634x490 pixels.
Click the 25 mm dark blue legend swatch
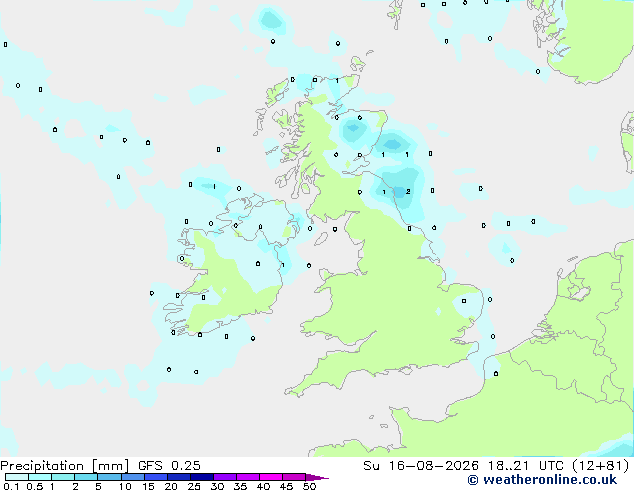click(x=202, y=477)
